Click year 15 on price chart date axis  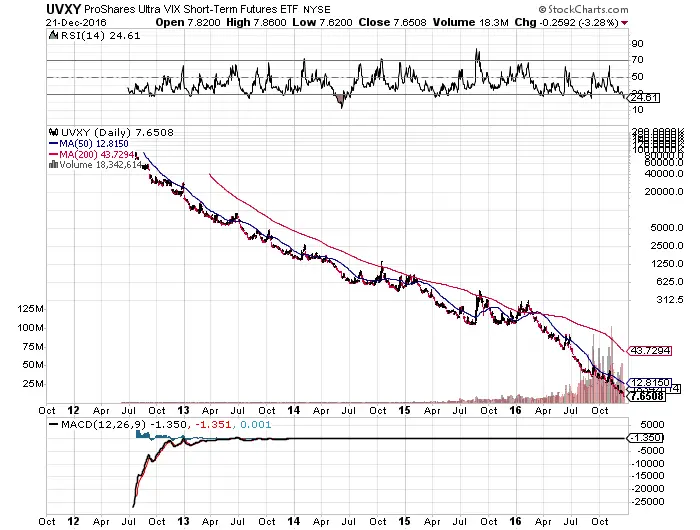[404, 410]
